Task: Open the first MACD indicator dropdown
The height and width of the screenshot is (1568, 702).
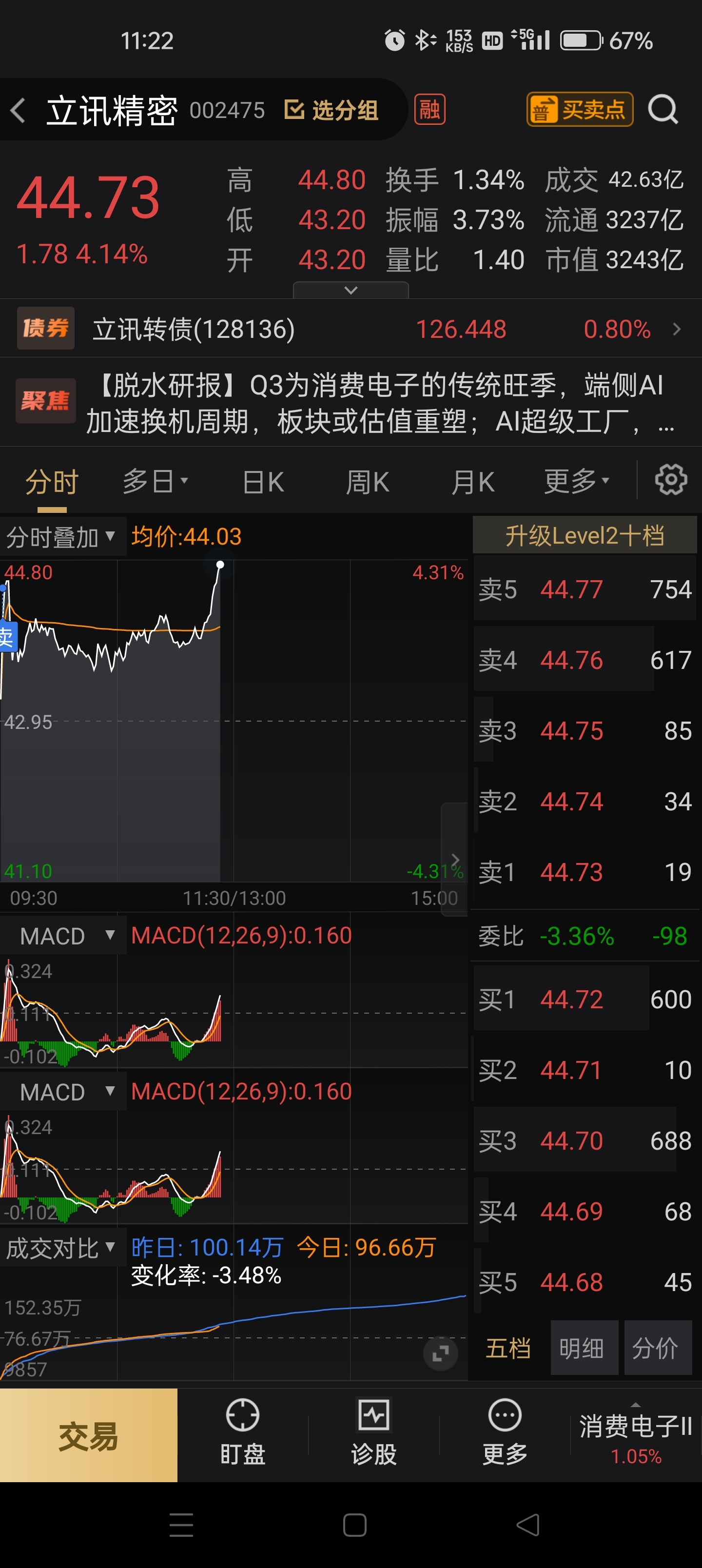Action: [x=63, y=936]
